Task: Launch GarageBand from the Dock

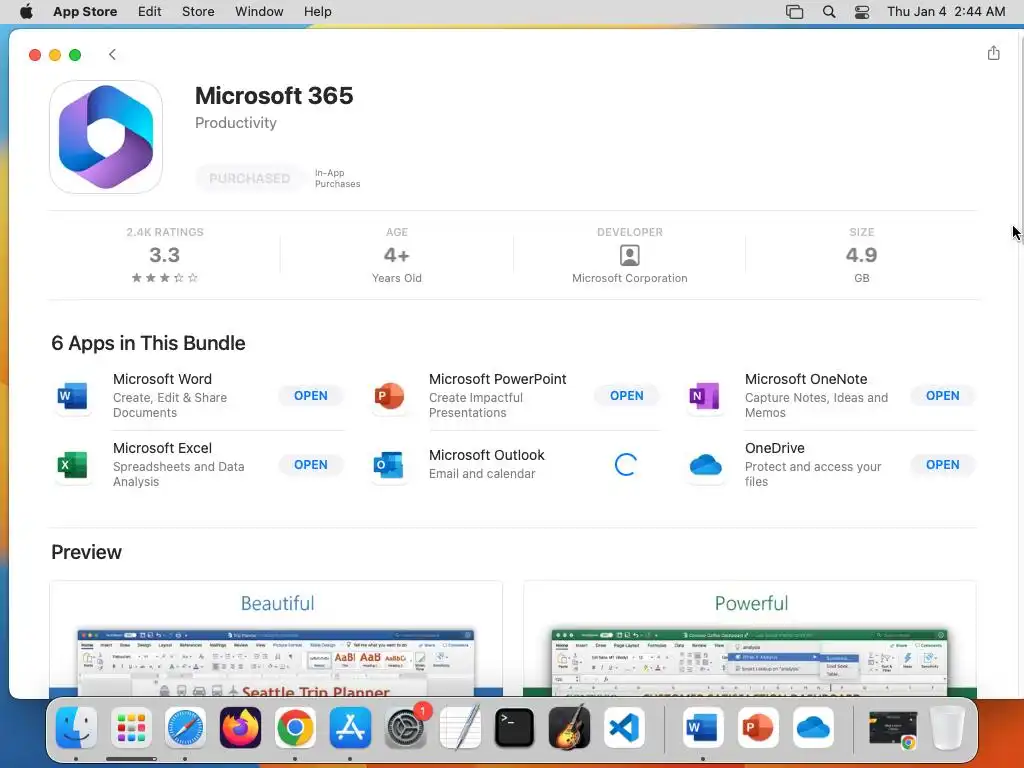Action: 569,728
